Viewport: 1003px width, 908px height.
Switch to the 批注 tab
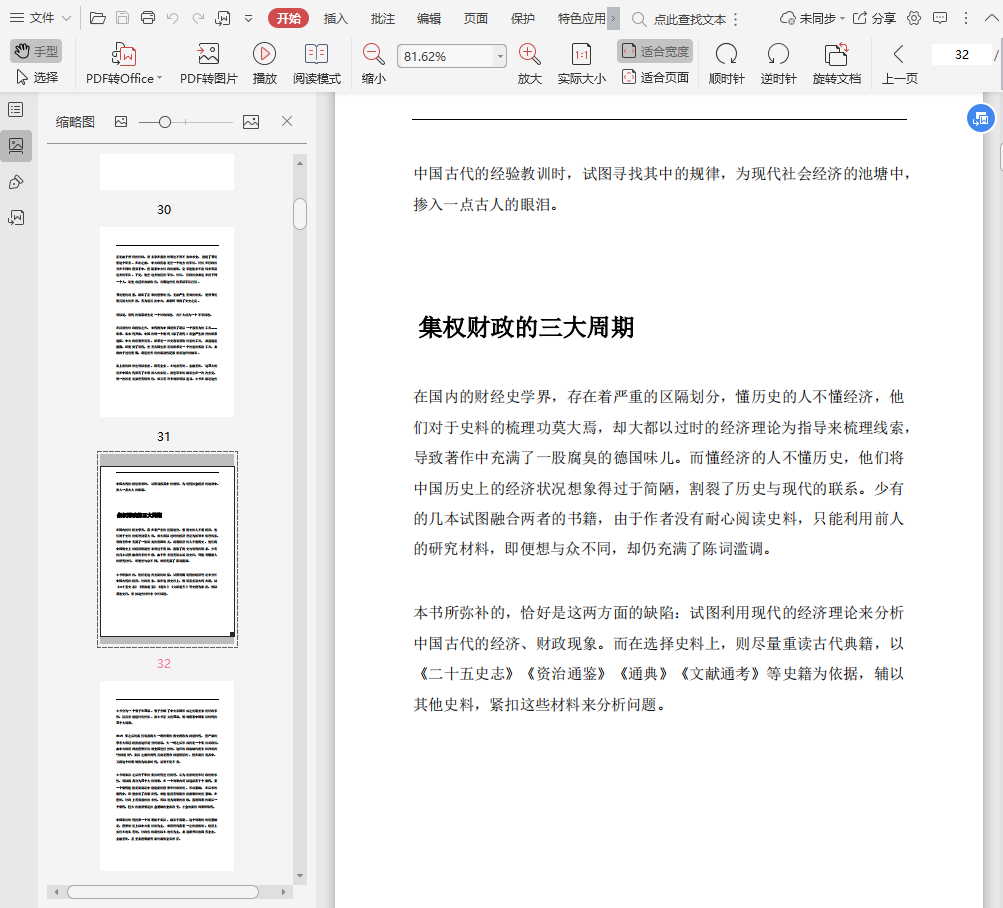point(382,18)
